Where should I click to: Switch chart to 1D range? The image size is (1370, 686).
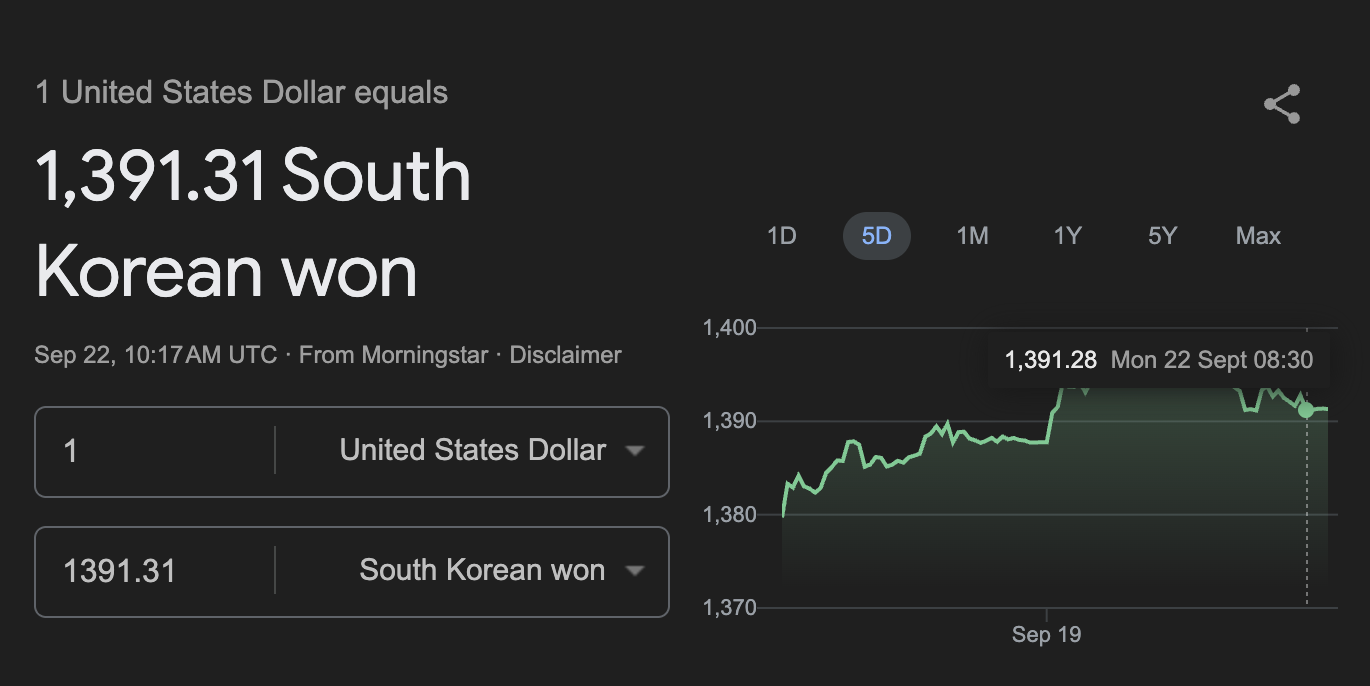(x=781, y=236)
